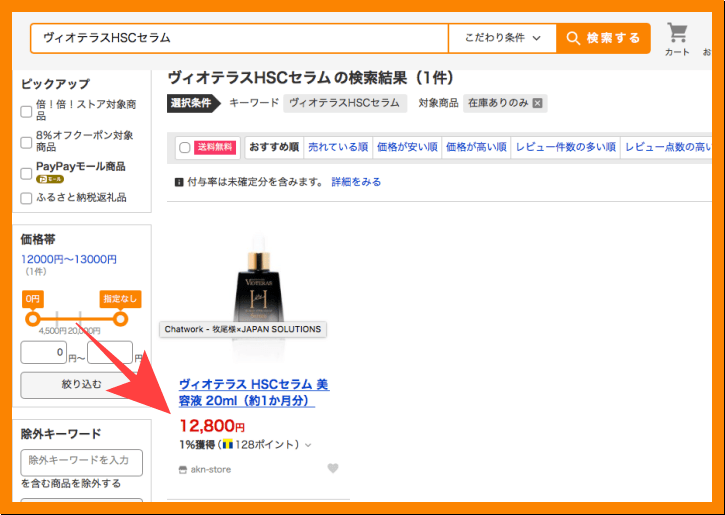Expand the 128ポイント details chevron
Screen dimensions: 725x515
point(308,445)
